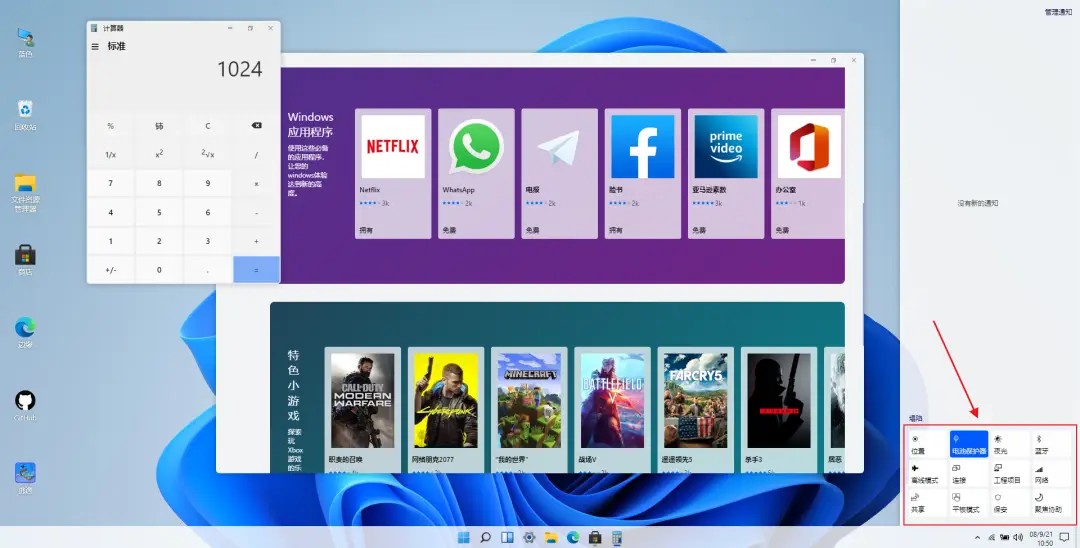1080x548 pixels.
Task: Collapse the quick actions panel link
Action: point(915,418)
